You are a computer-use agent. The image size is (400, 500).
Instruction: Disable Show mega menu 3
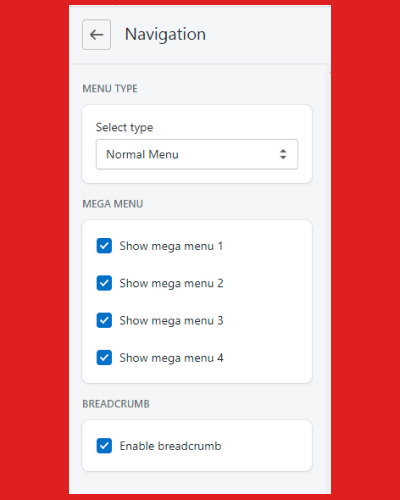pyautogui.click(x=104, y=321)
